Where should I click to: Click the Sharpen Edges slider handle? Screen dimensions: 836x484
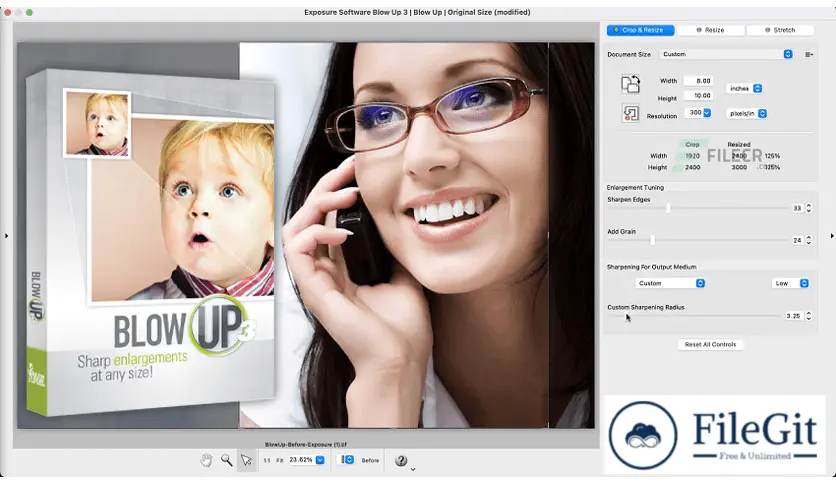668,208
